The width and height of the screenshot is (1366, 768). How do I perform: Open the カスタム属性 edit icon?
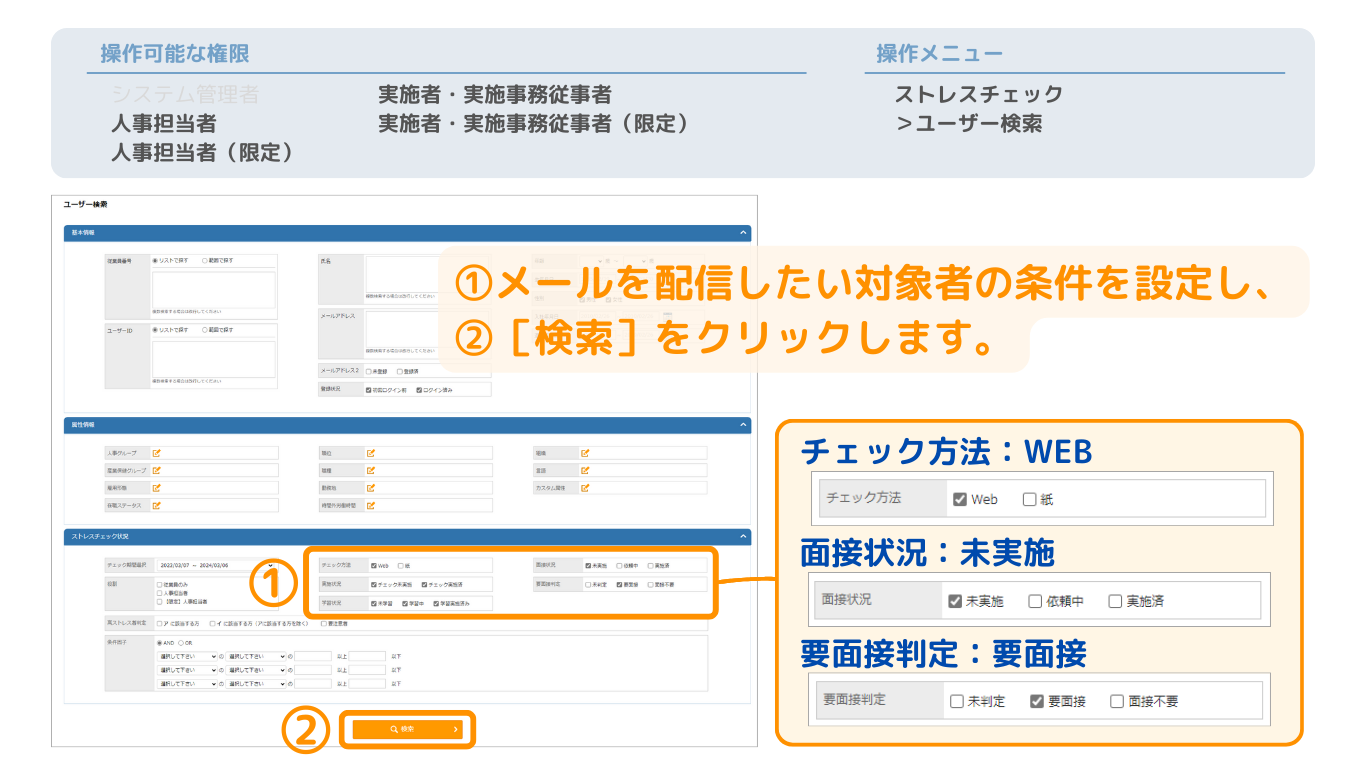(585, 488)
